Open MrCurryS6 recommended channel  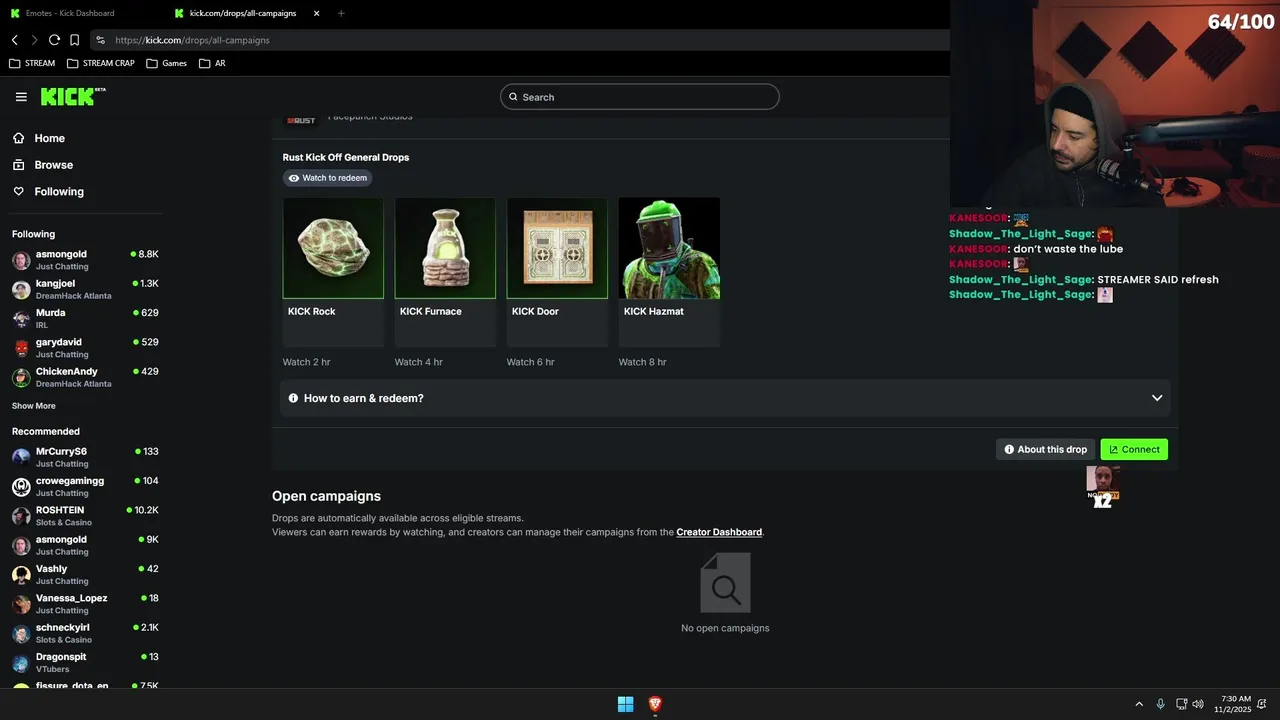pyautogui.click(x=85, y=457)
